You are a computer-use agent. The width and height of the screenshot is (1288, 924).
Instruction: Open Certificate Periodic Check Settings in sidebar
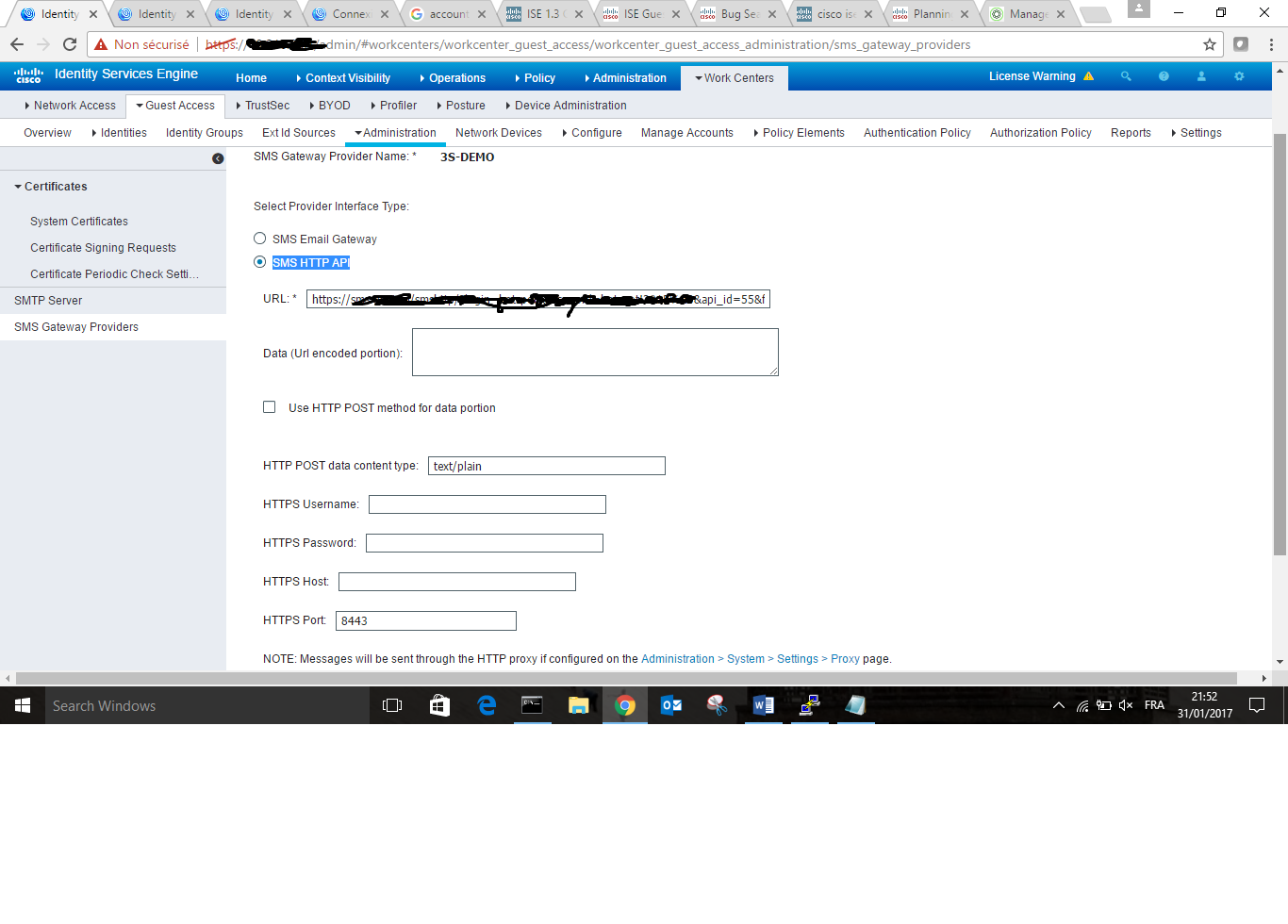pyautogui.click(x=114, y=274)
